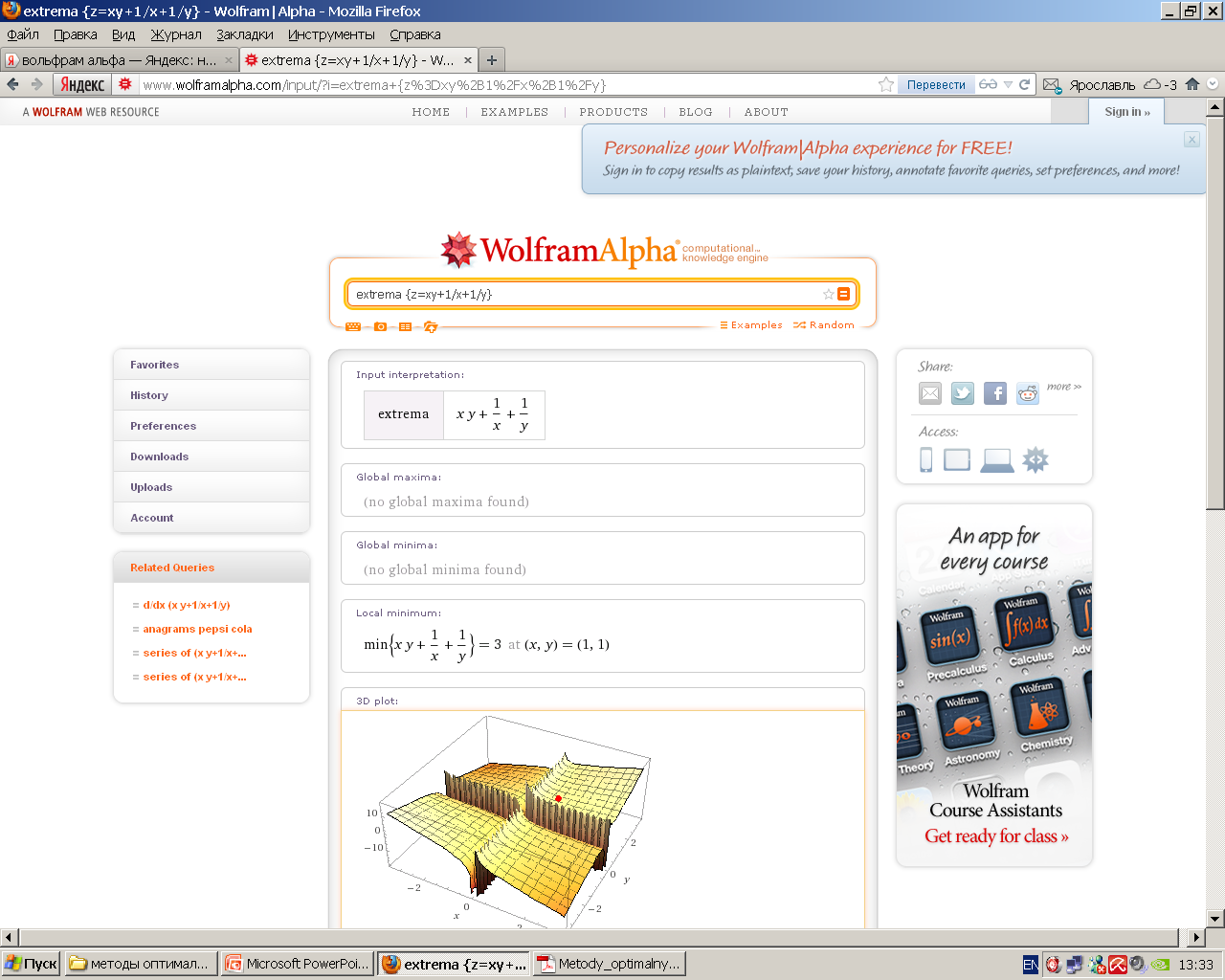Image resolution: width=1225 pixels, height=980 pixels.
Task: Share result on Twitter
Action: (x=963, y=393)
